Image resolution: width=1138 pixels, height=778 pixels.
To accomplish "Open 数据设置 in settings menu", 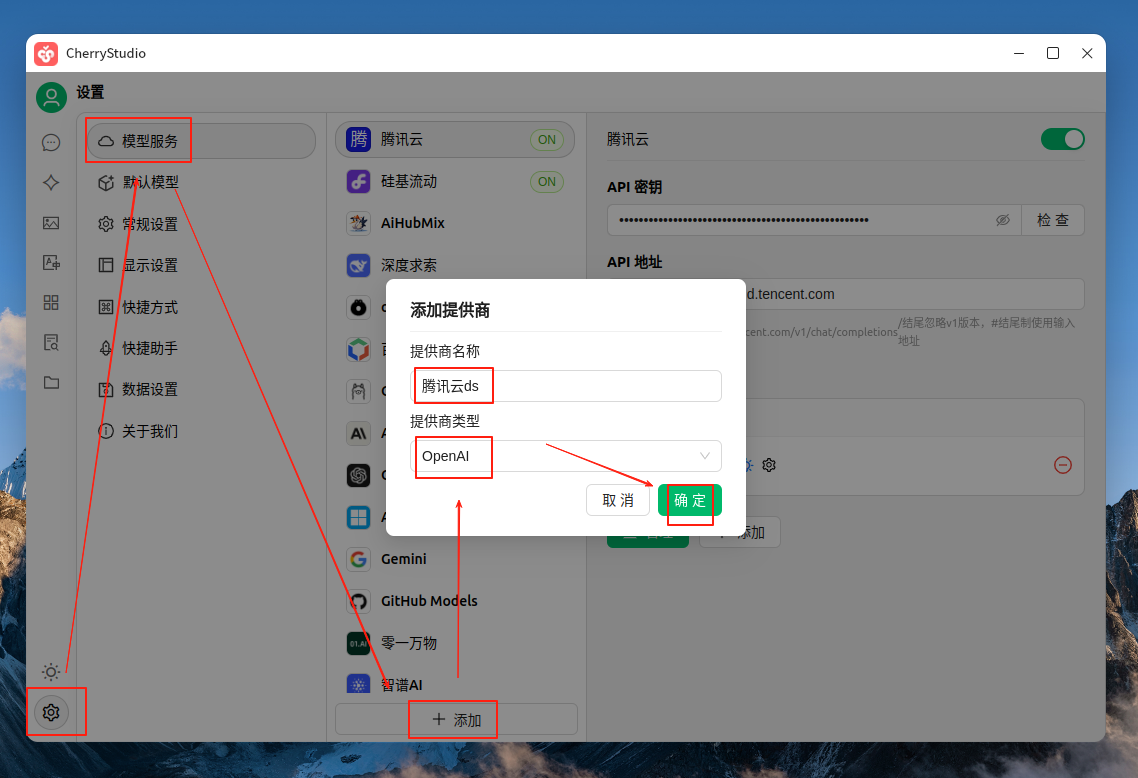I will (150, 390).
